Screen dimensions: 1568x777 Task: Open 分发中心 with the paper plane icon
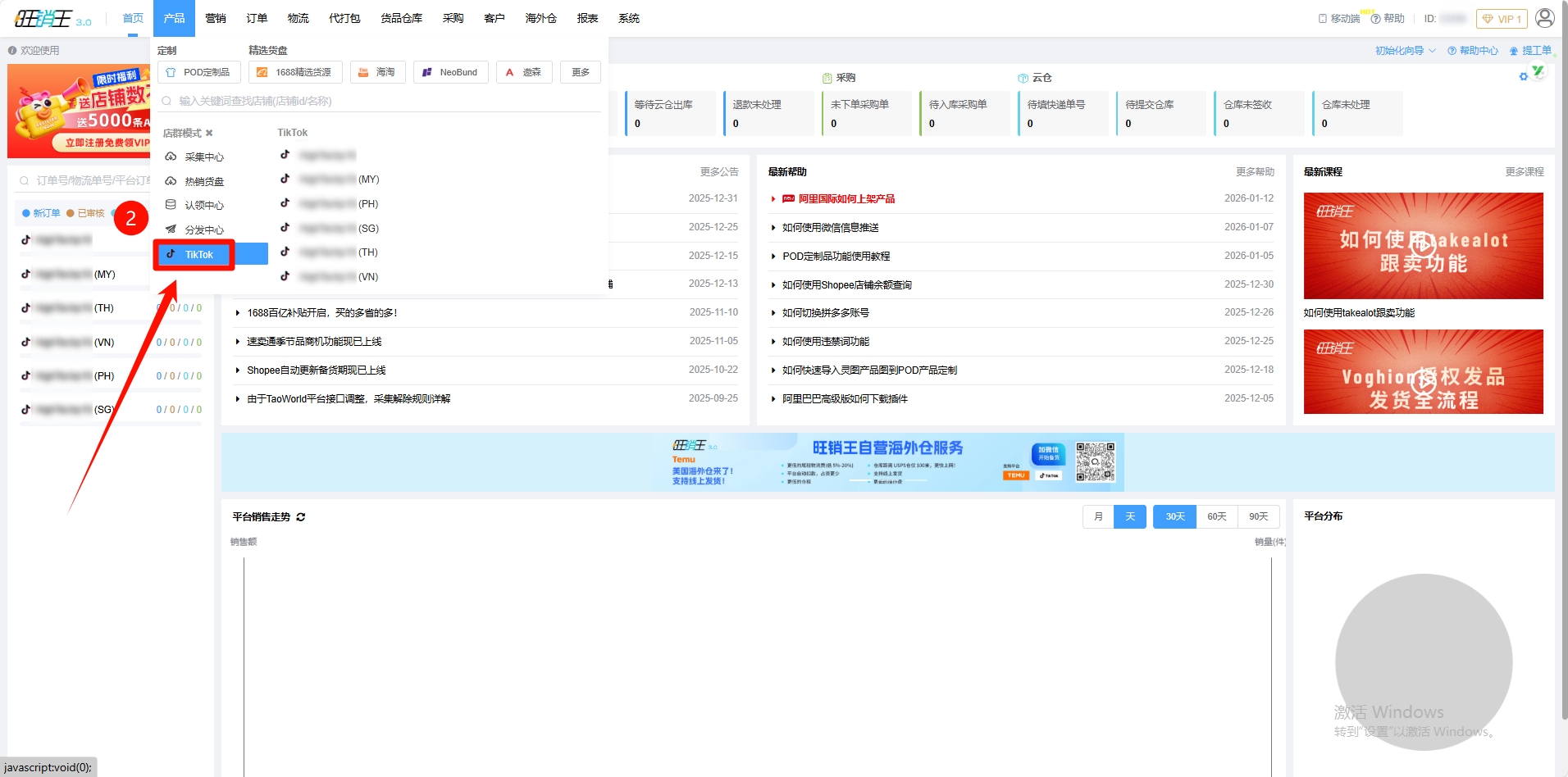pos(203,229)
